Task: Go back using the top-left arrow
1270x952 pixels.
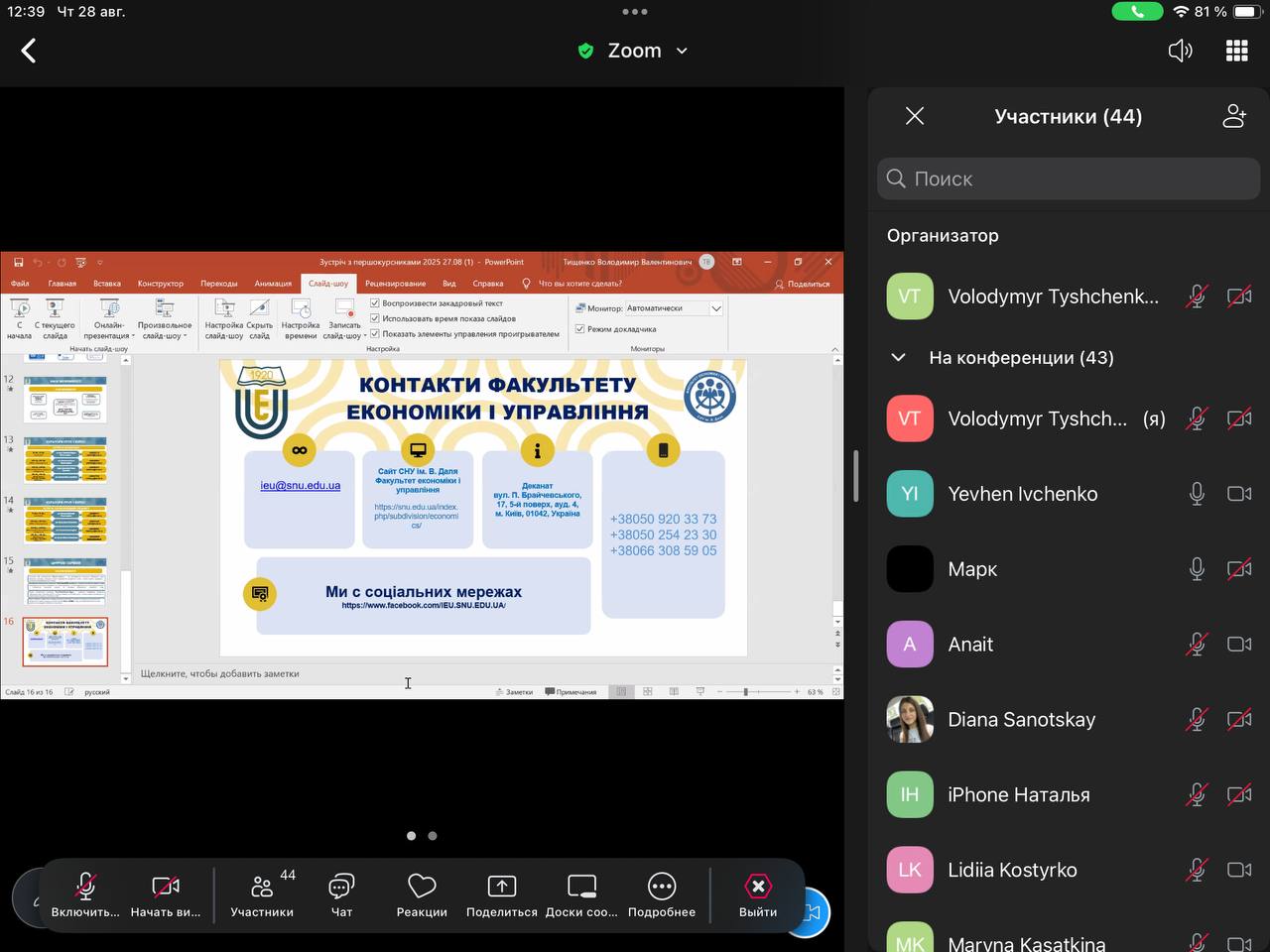Action: coord(29,51)
